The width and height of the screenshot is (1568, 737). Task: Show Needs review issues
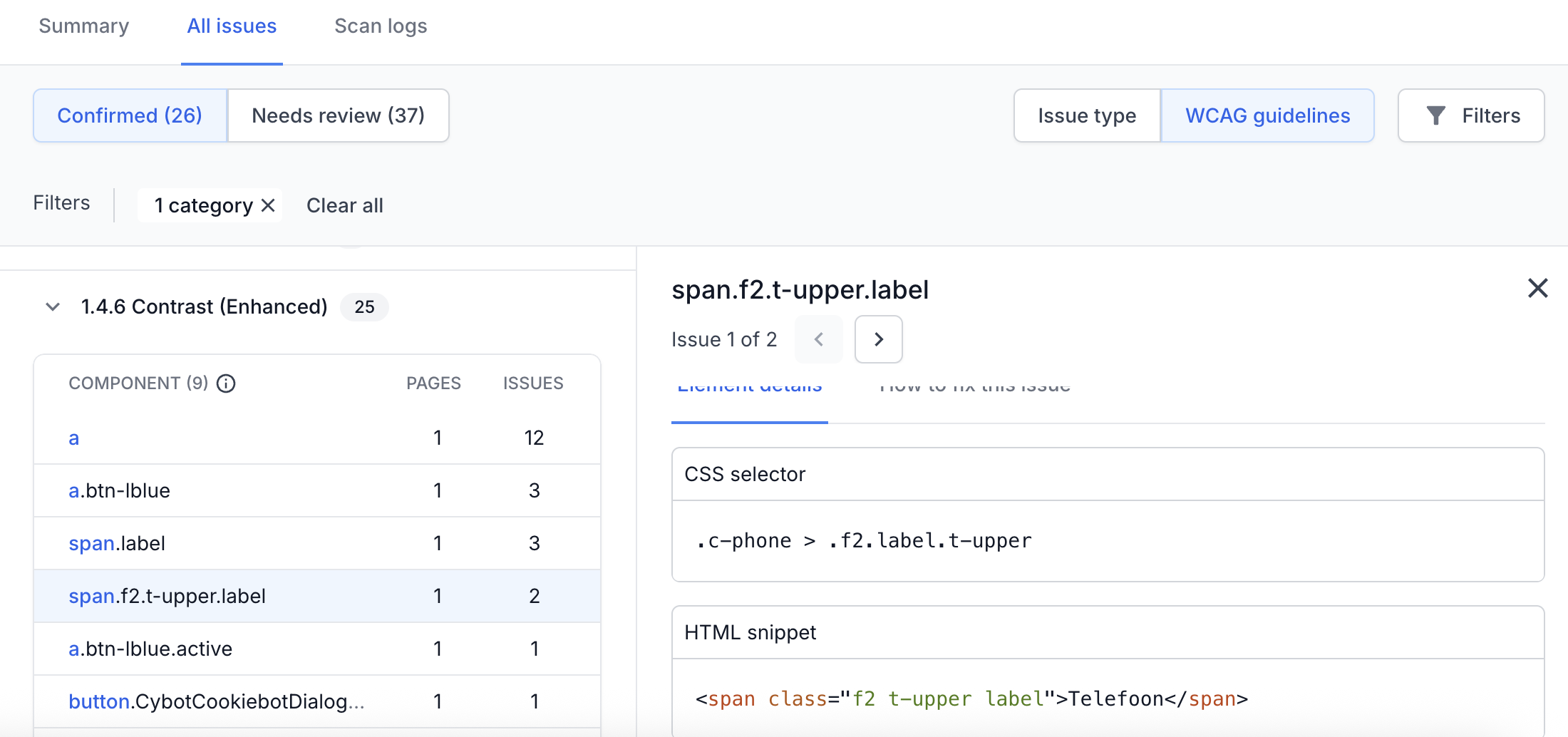pyautogui.click(x=338, y=115)
